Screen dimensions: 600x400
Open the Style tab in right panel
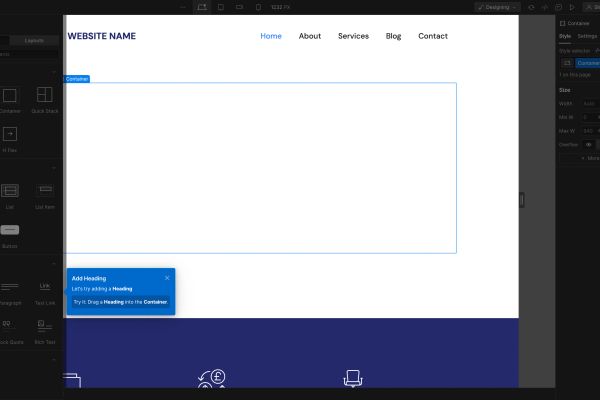coord(565,36)
